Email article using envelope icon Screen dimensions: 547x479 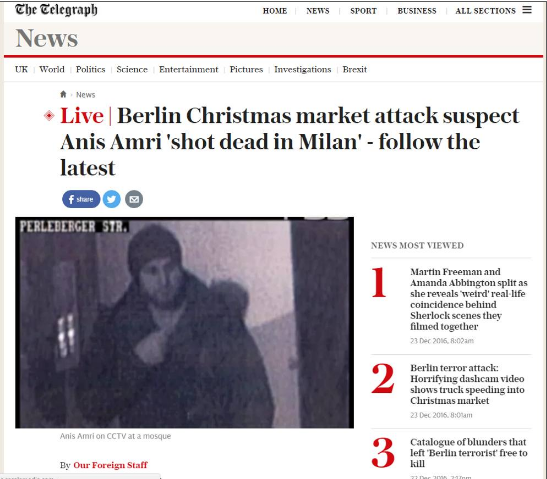[134, 199]
